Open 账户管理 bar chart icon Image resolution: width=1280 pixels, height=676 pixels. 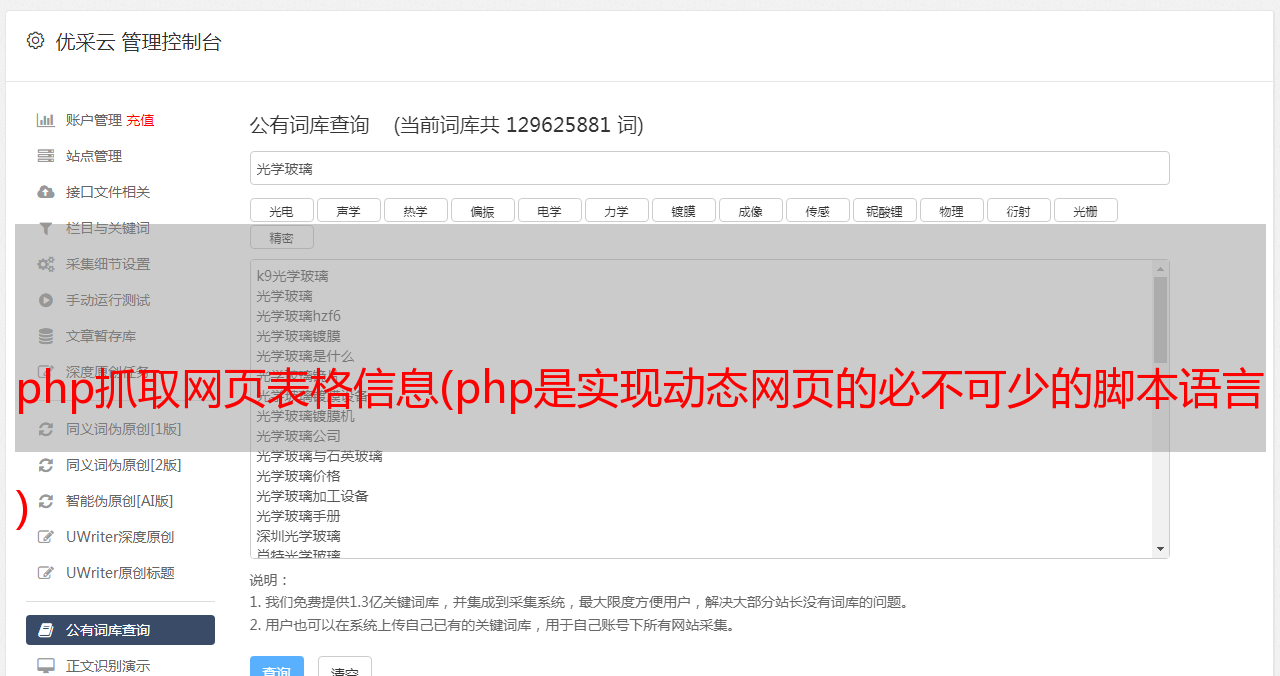(46, 120)
